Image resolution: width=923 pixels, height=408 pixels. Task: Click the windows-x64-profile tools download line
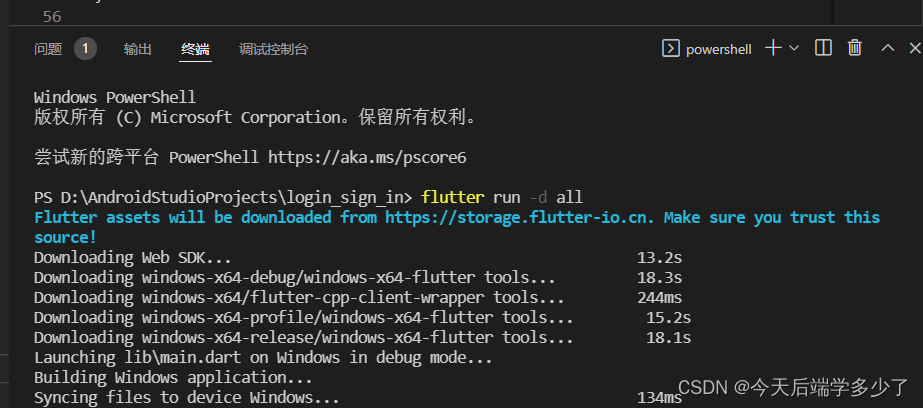coord(304,317)
